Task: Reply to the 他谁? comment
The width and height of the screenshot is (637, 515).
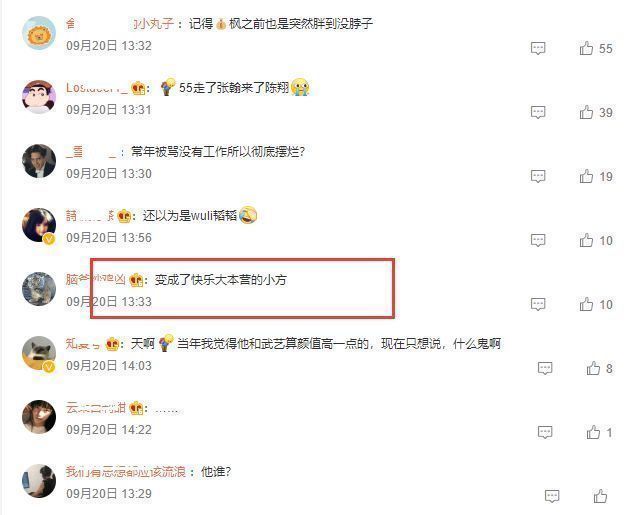Action: coord(552,496)
